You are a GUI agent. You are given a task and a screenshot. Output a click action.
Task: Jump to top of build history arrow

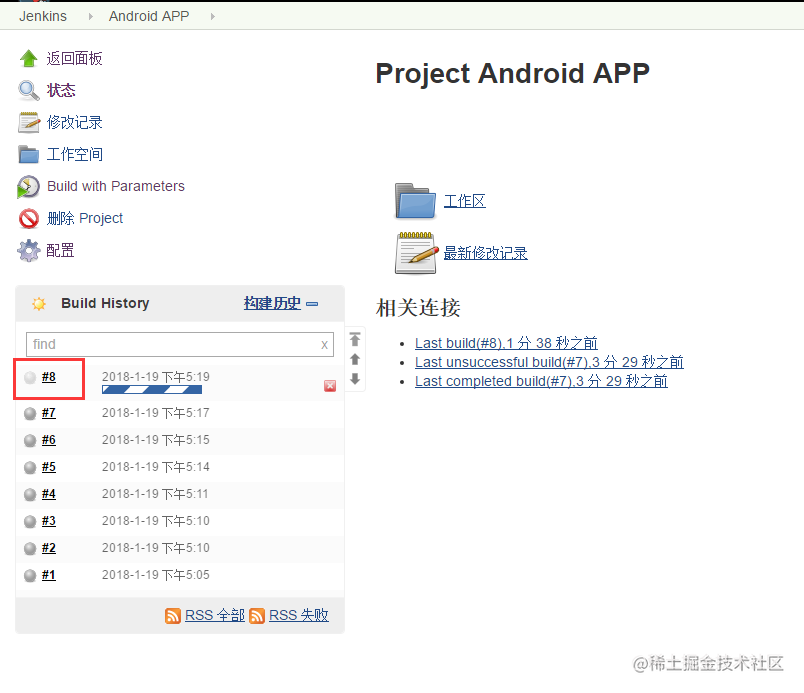355,339
